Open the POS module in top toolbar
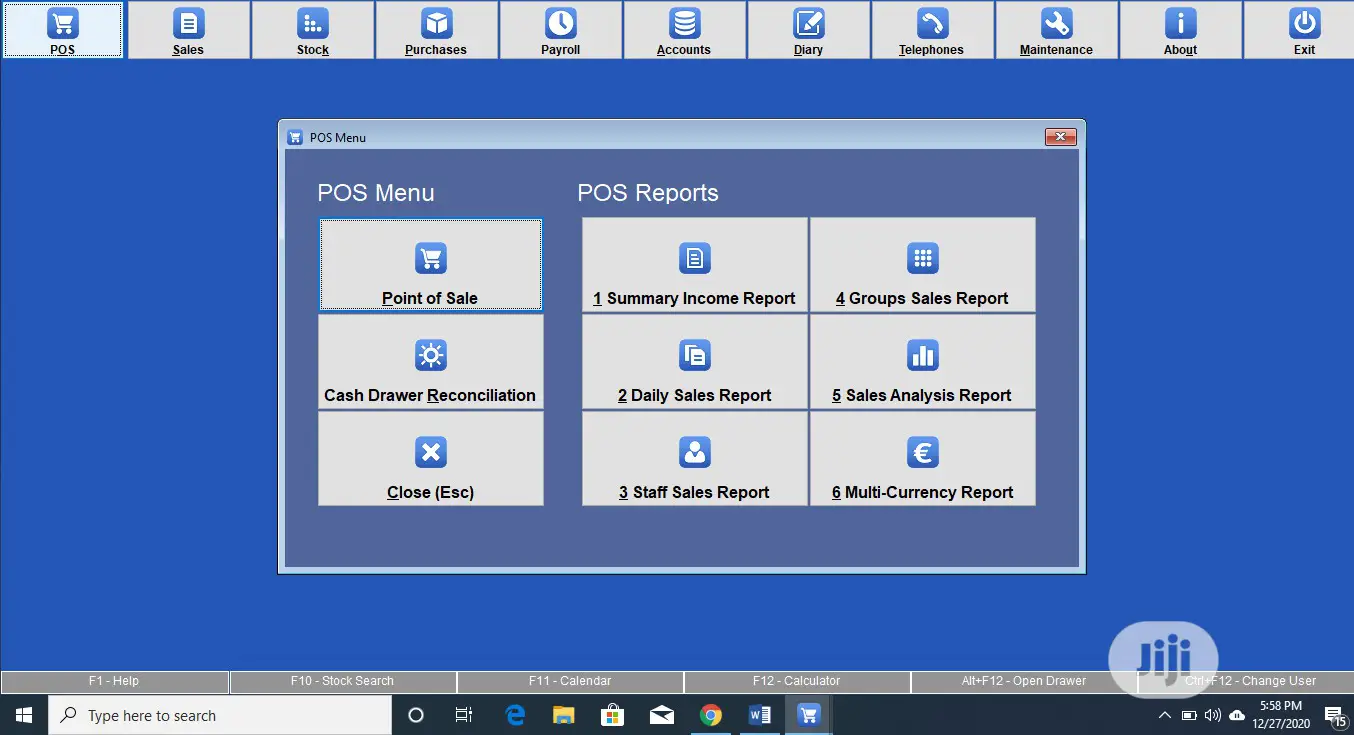This screenshot has width=1354, height=735. click(x=63, y=30)
